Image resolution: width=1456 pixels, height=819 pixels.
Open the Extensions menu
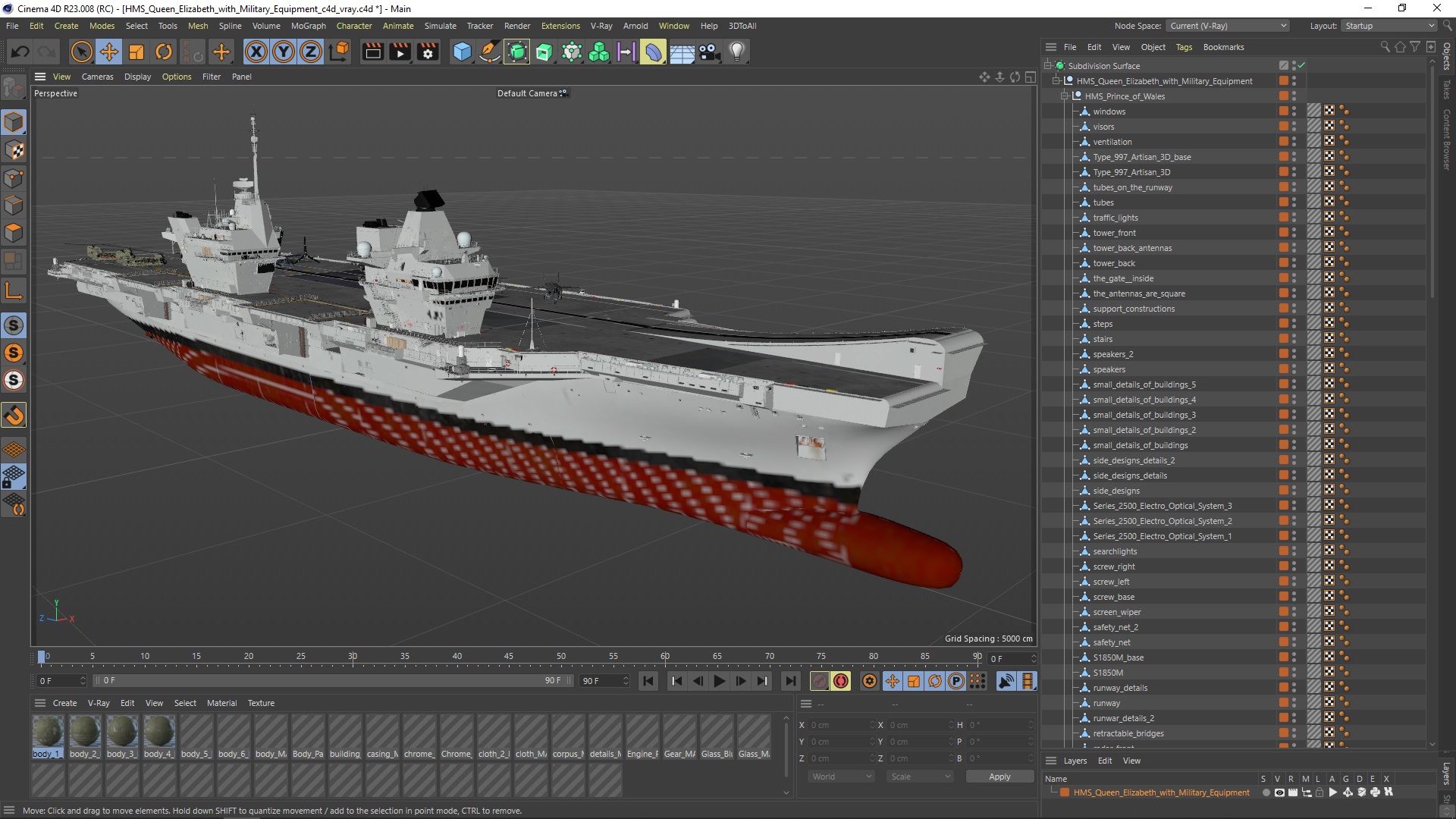point(560,26)
